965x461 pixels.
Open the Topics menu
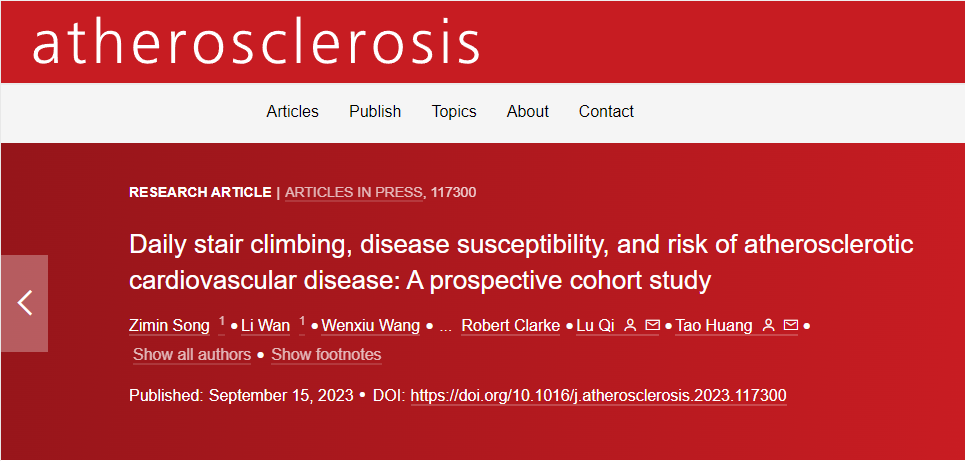454,111
